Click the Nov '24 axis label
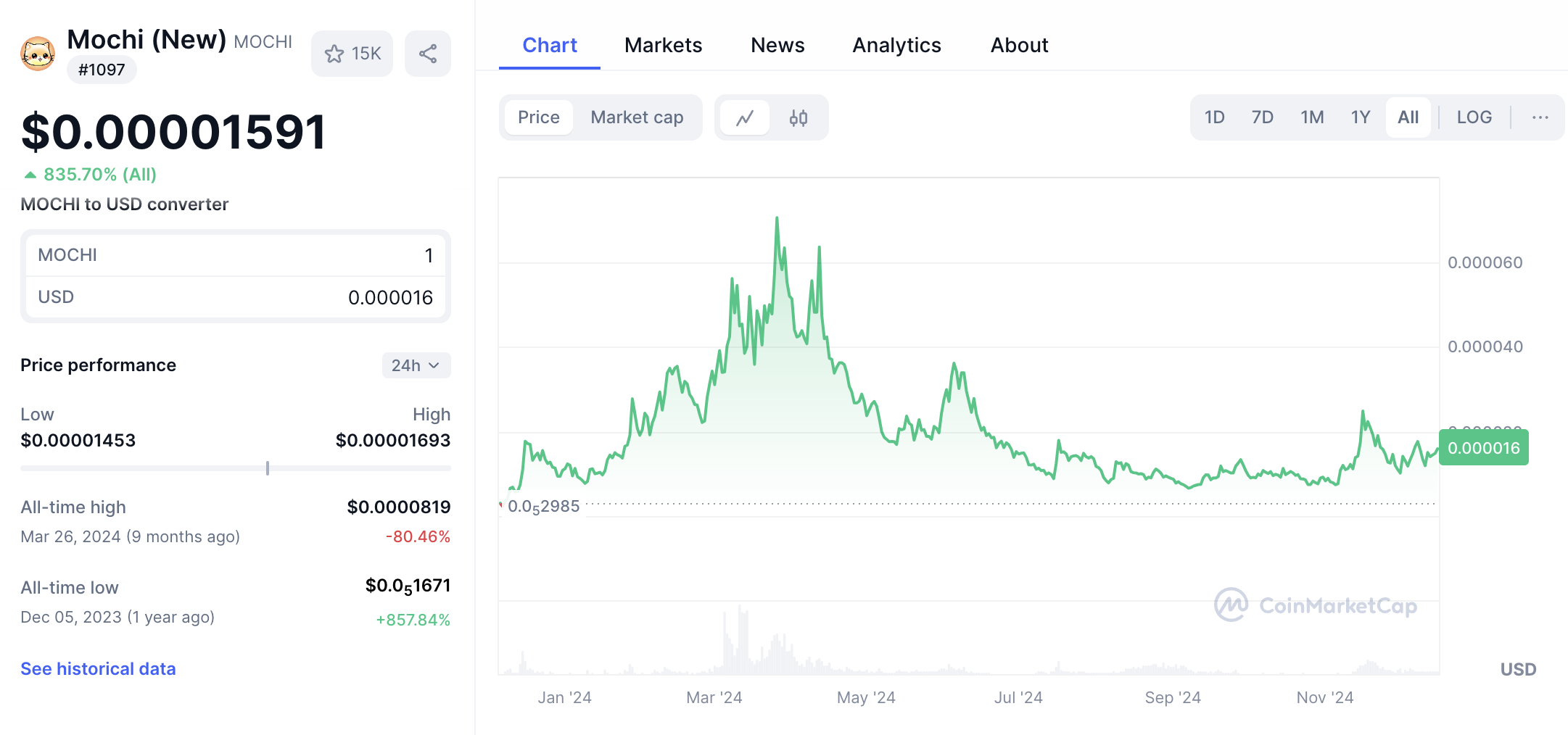The image size is (1568, 735). click(1325, 697)
